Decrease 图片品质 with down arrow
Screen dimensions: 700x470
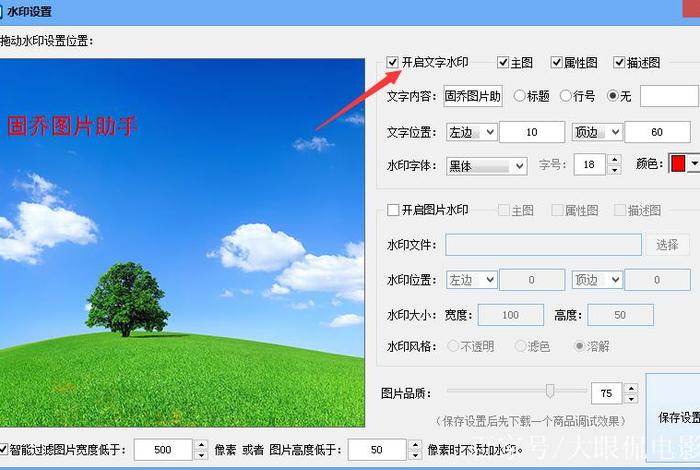coord(631,399)
